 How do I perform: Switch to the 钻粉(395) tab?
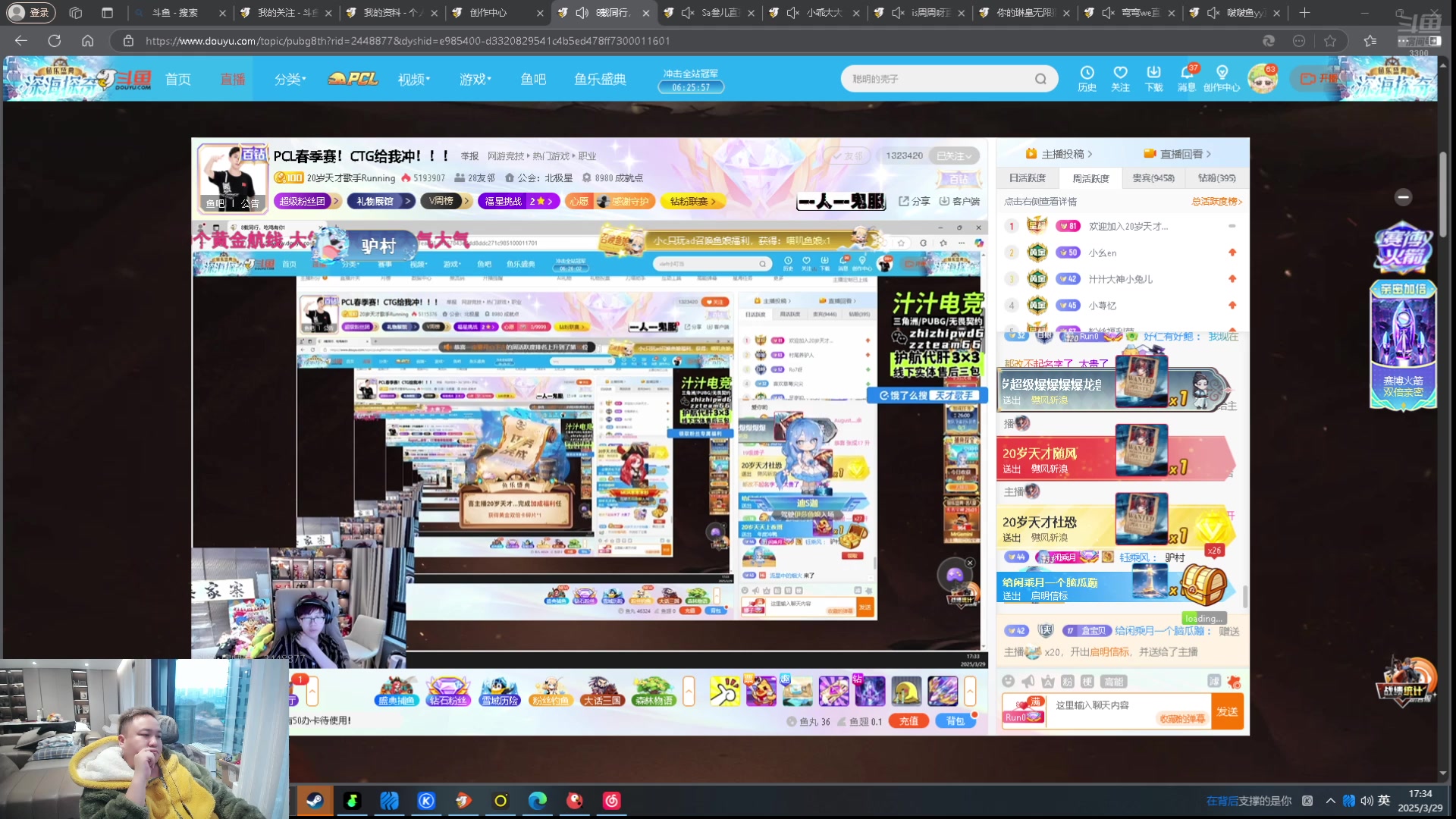[1216, 178]
